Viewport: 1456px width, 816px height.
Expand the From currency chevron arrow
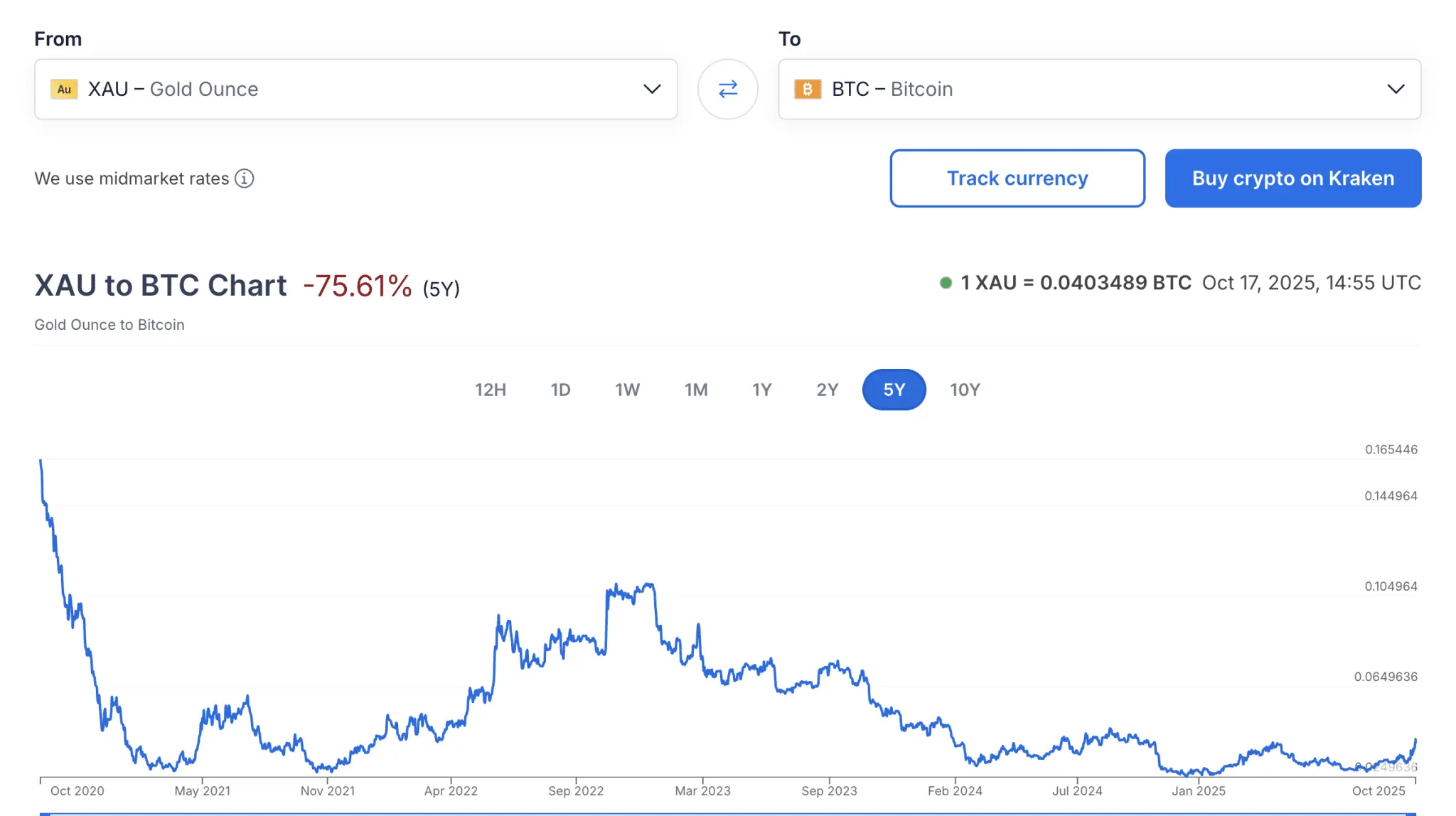652,89
